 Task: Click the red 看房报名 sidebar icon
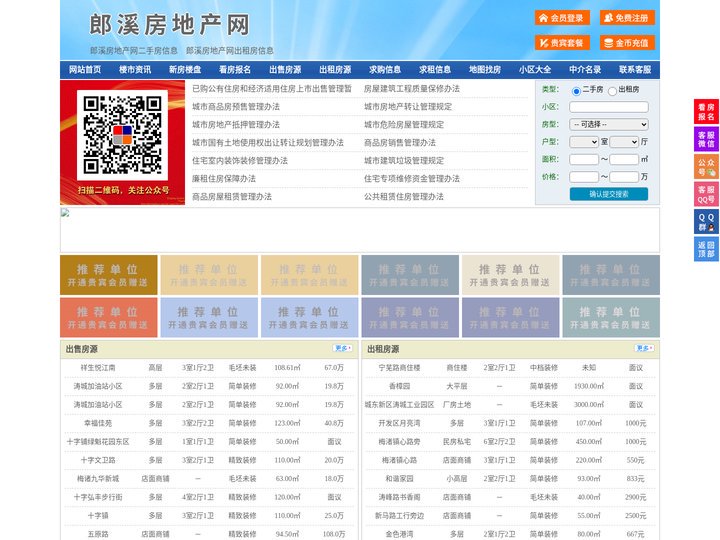[706, 112]
